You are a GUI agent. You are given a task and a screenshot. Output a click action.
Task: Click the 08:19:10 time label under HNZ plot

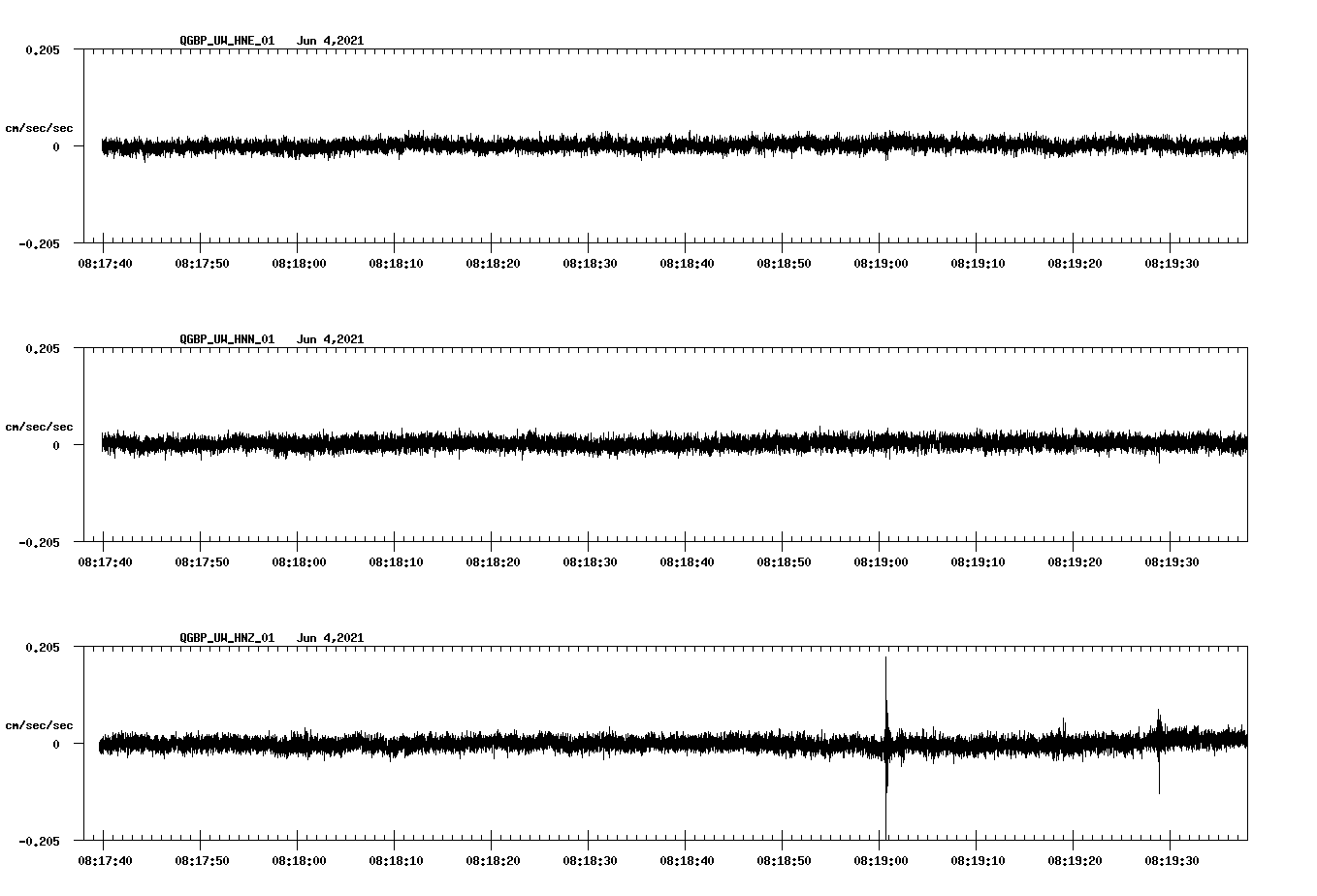click(x=979, y=861)
